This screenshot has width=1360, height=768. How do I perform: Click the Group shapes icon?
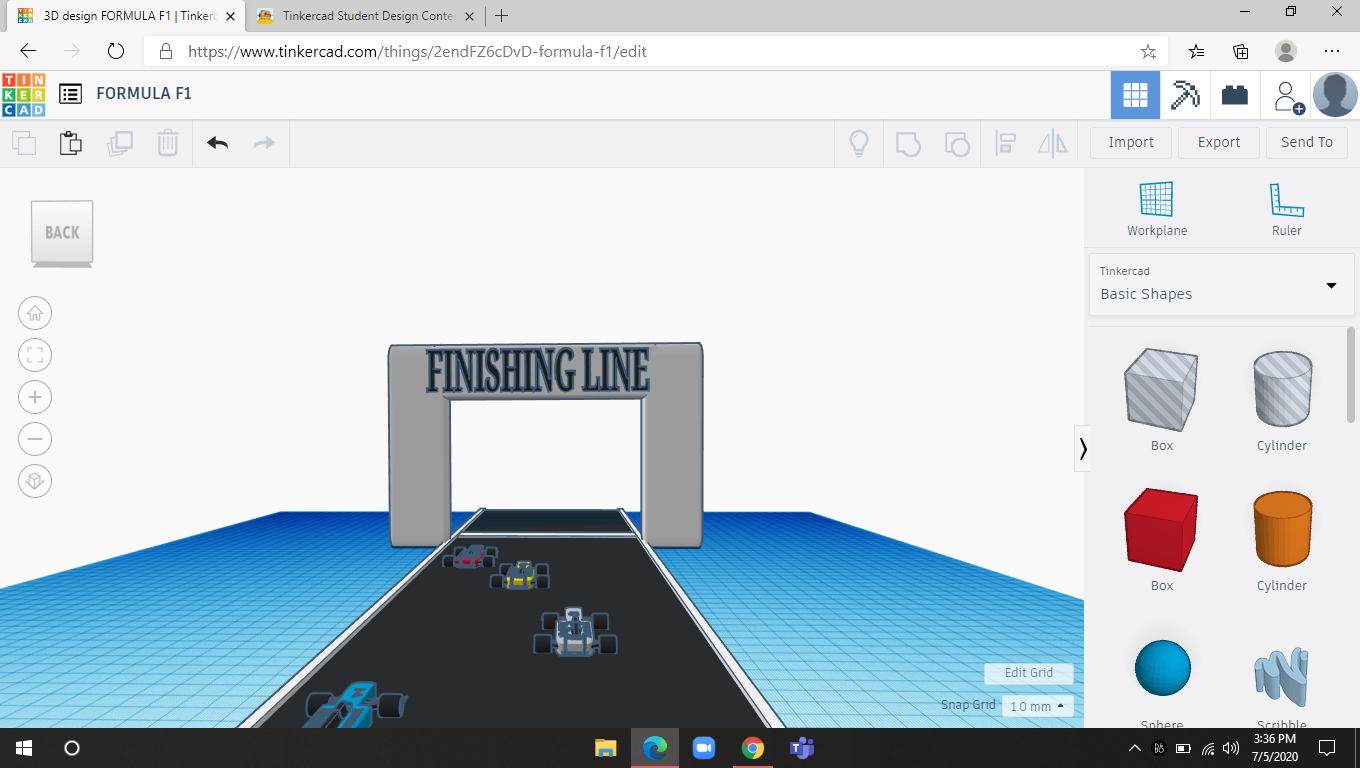tap(908, 143)
